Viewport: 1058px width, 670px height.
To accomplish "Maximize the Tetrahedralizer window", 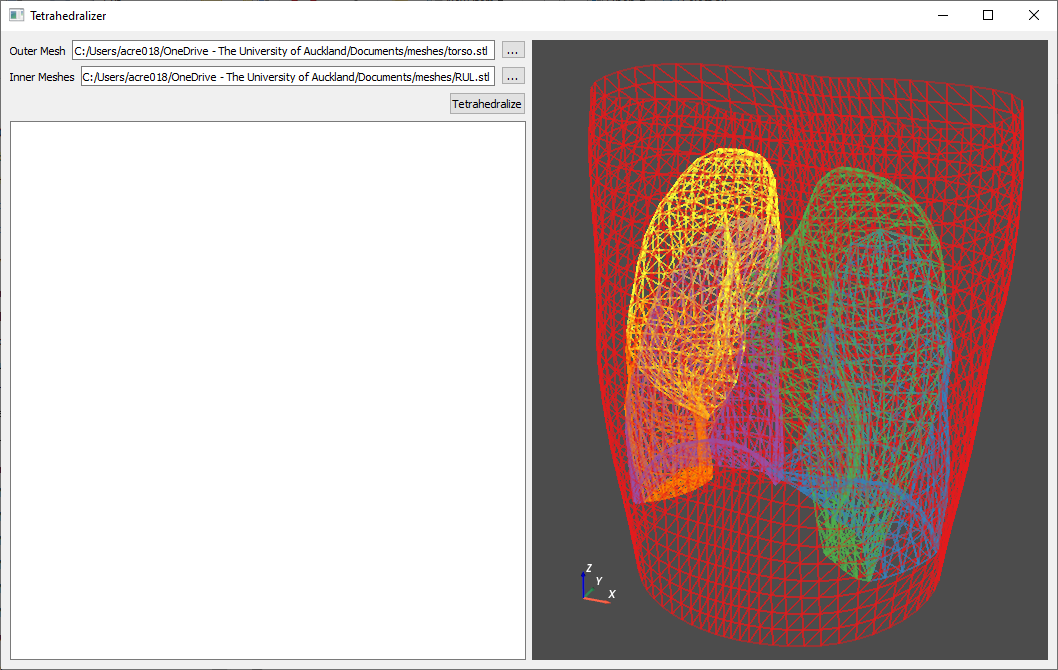I will [x=987, y=15].
